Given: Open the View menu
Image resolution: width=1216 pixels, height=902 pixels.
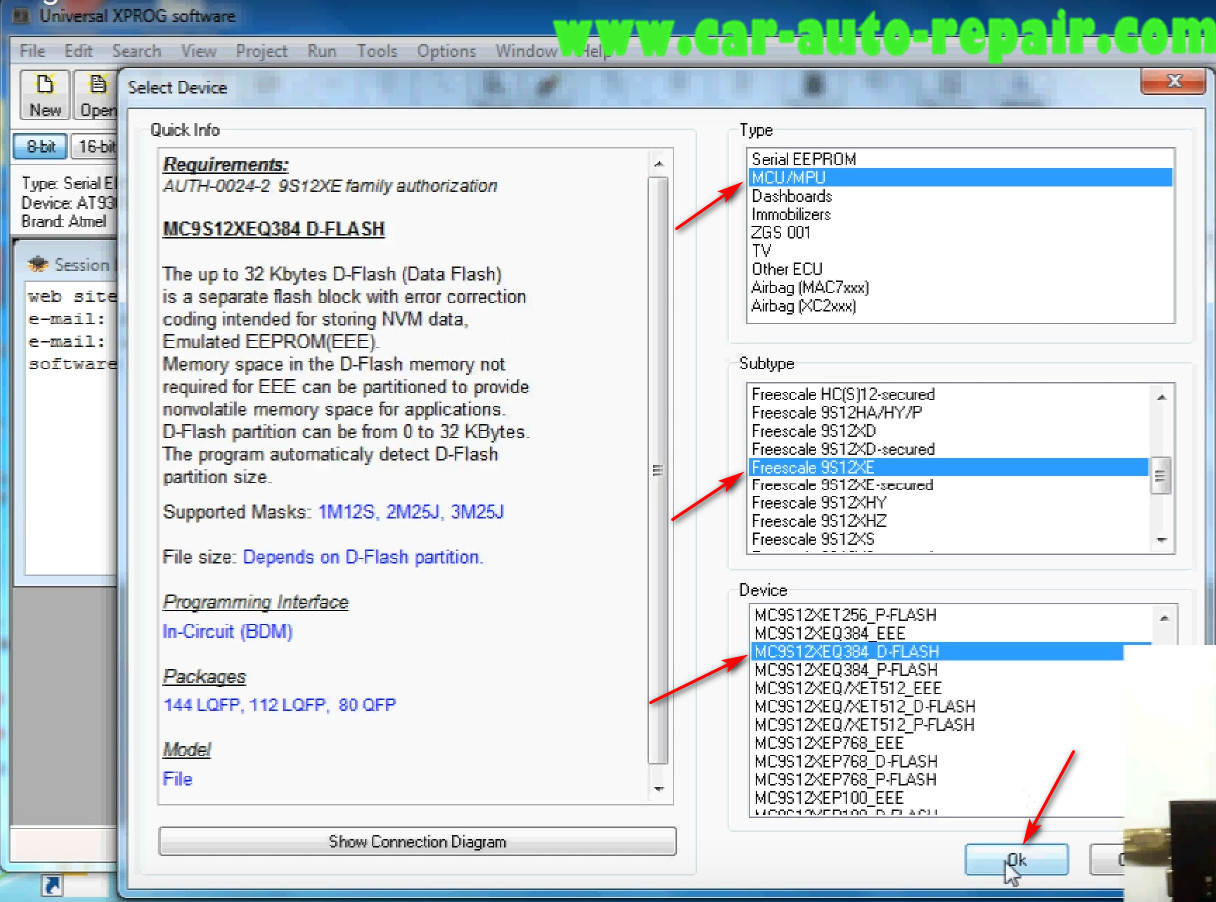Looking at the screenshot, I should pyautogui.click(x=199, y=51).
